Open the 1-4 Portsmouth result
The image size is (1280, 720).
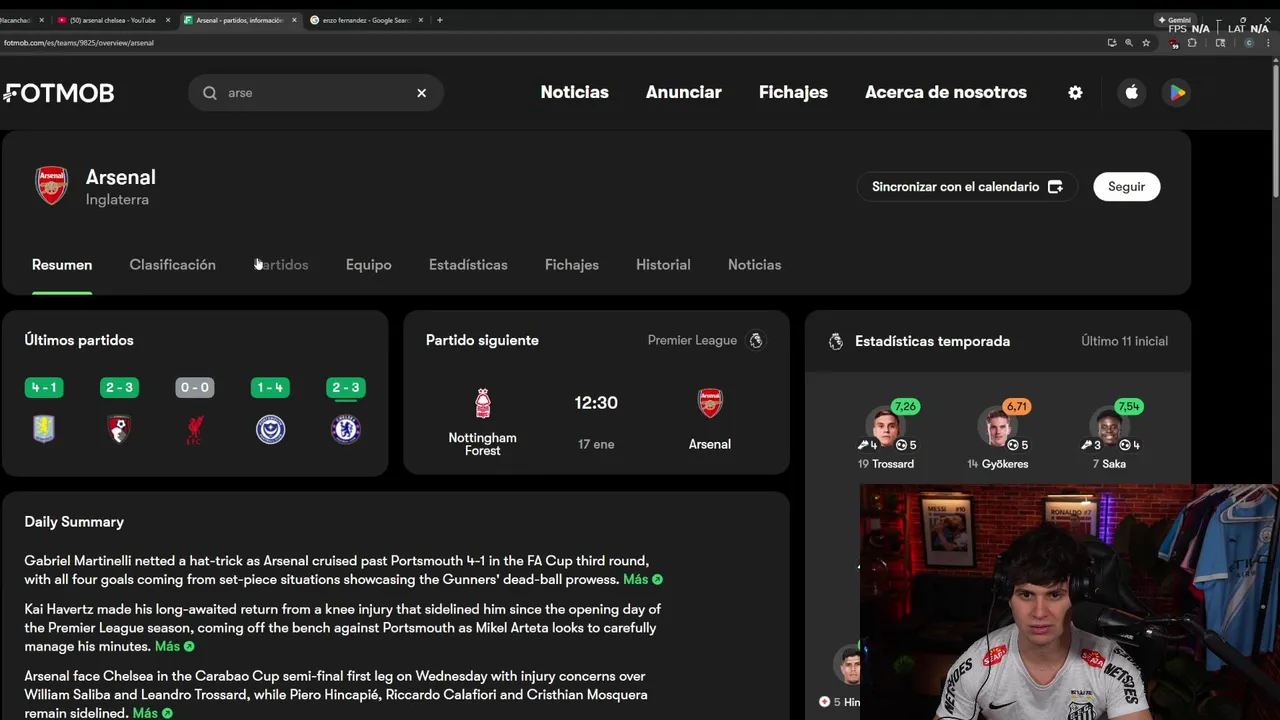270,388
